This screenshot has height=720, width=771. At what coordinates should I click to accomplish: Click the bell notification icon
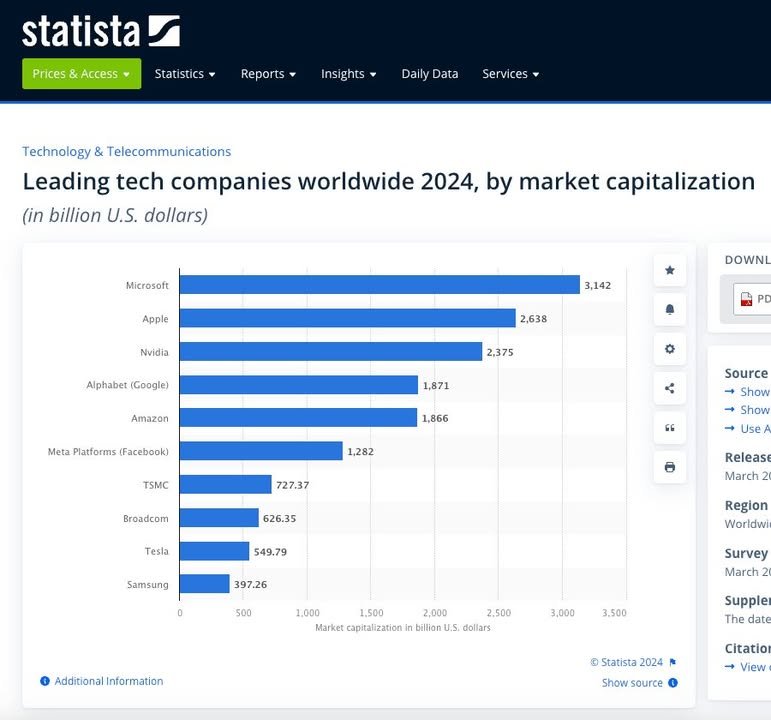[669, 310]
